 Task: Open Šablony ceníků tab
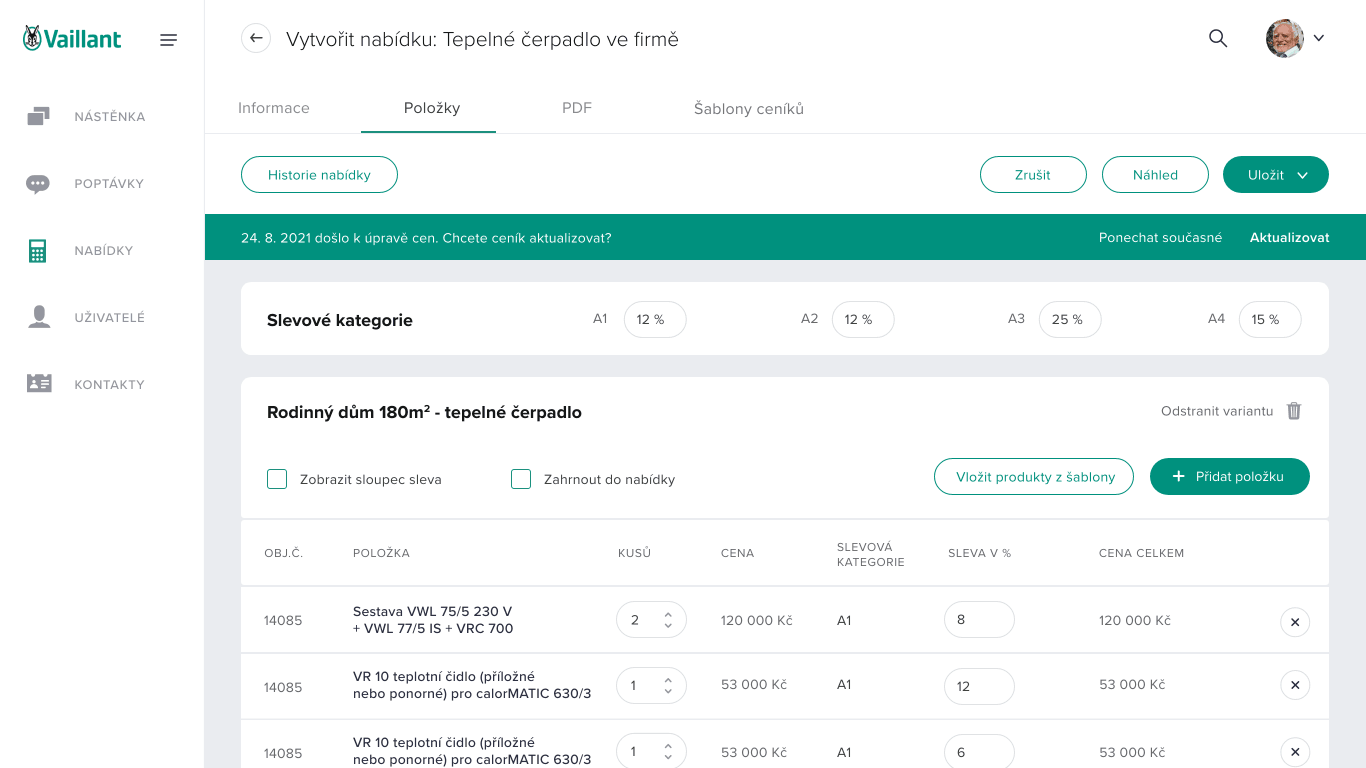click(x=749, y=109)
